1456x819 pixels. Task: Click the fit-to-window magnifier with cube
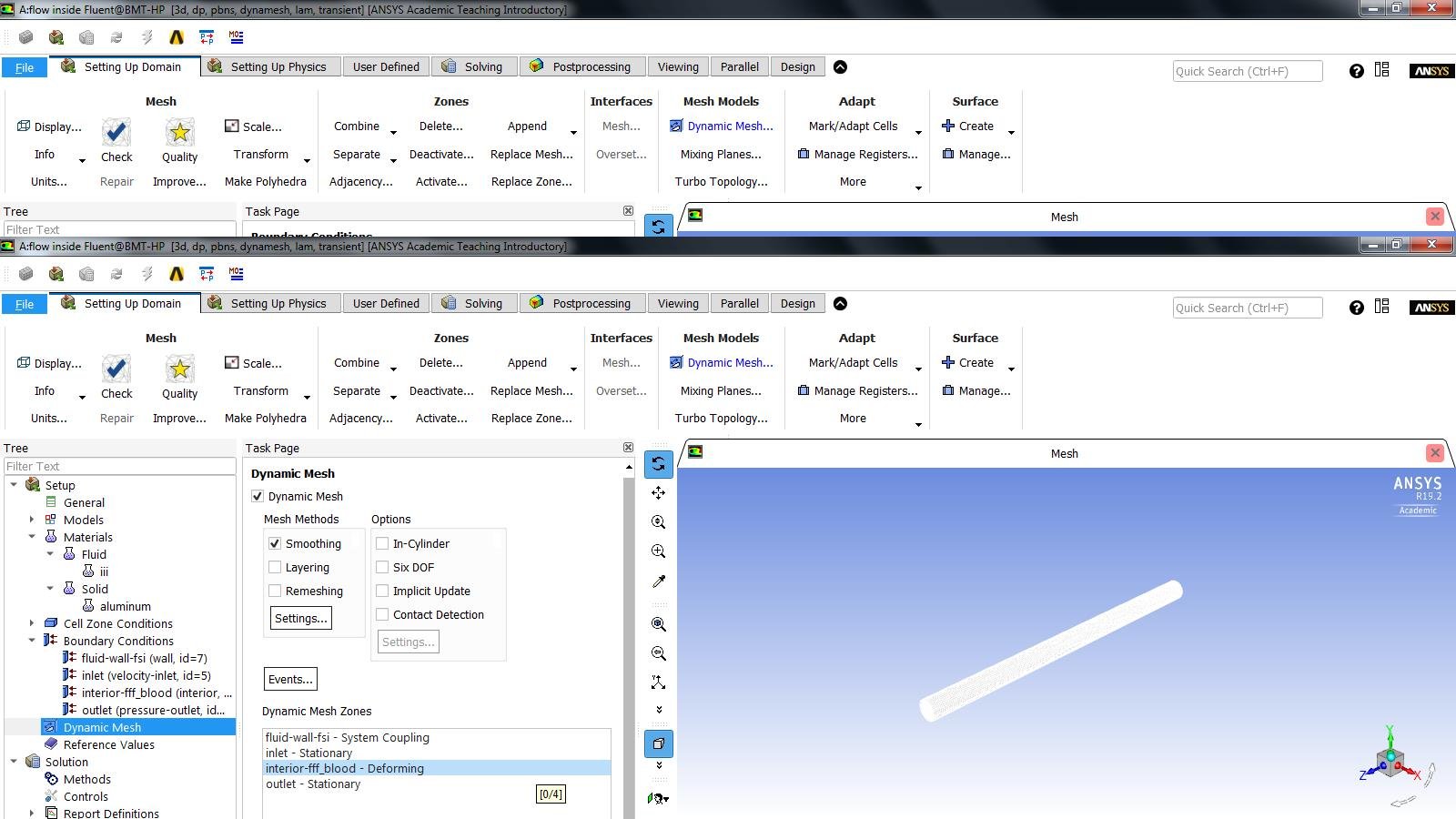[x=658, y=624]
